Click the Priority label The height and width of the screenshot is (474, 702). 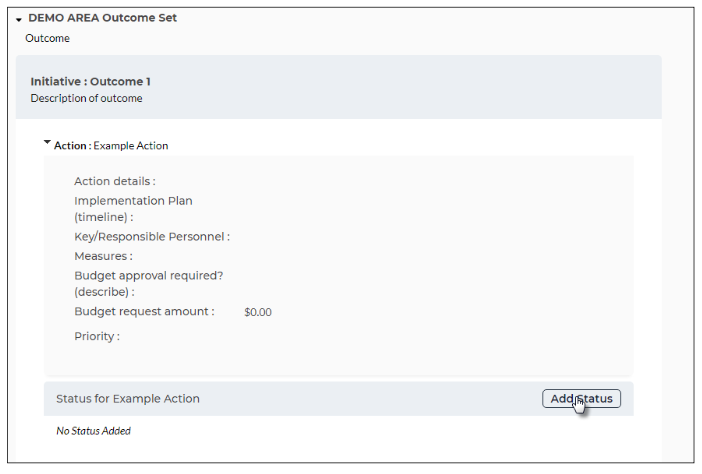click(x=97, y=337)
